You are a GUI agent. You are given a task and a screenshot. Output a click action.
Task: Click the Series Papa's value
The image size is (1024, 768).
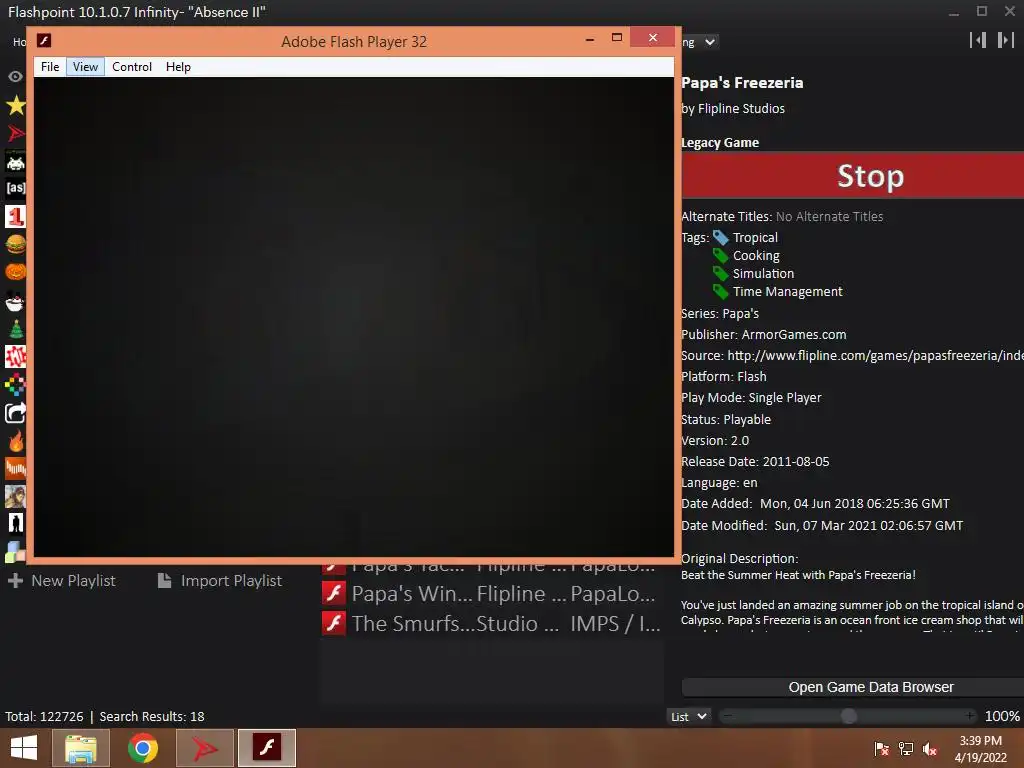(739, 313)
